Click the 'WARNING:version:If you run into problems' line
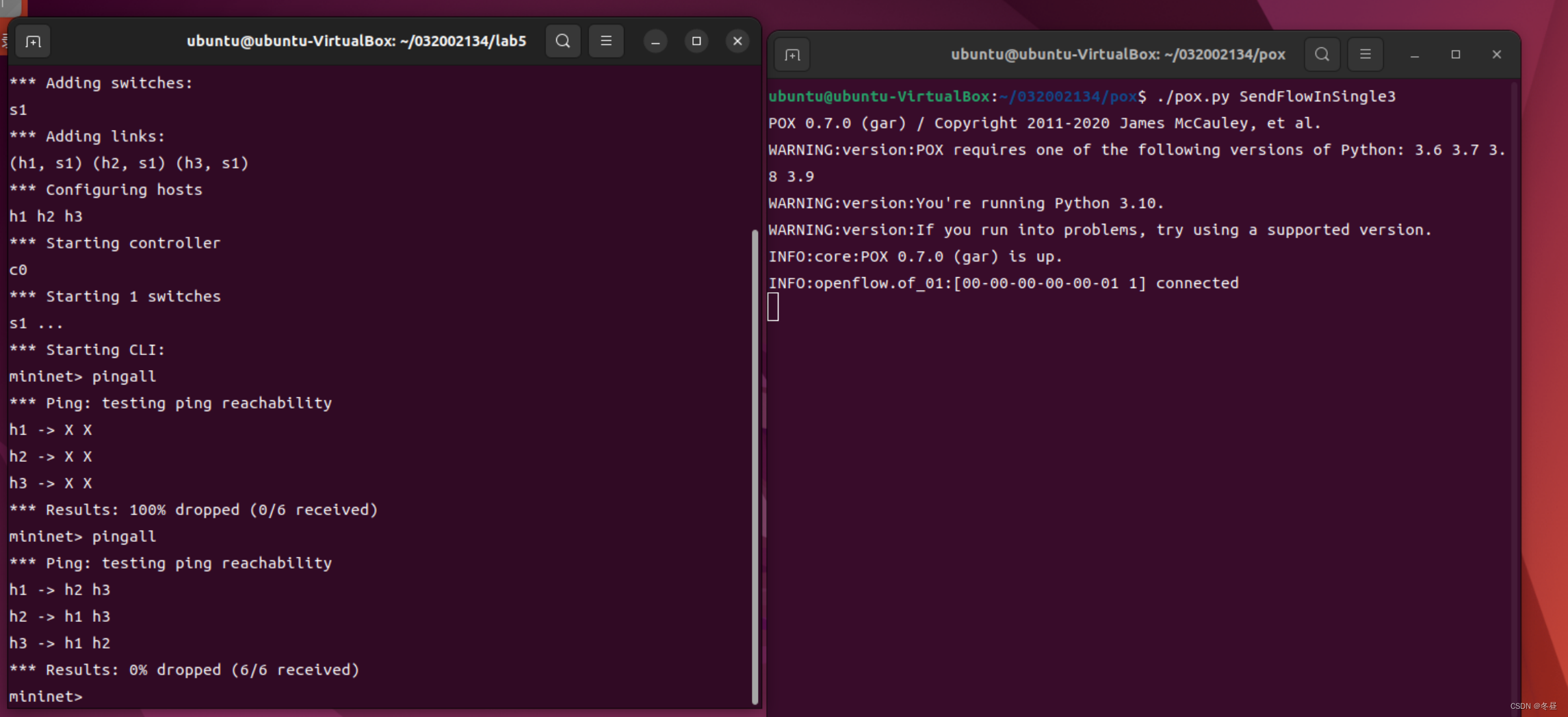 pos(1100,230)
